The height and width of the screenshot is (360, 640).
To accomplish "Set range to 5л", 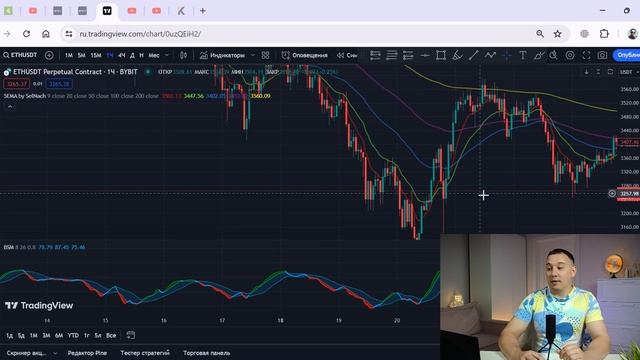I will point(98,336).
